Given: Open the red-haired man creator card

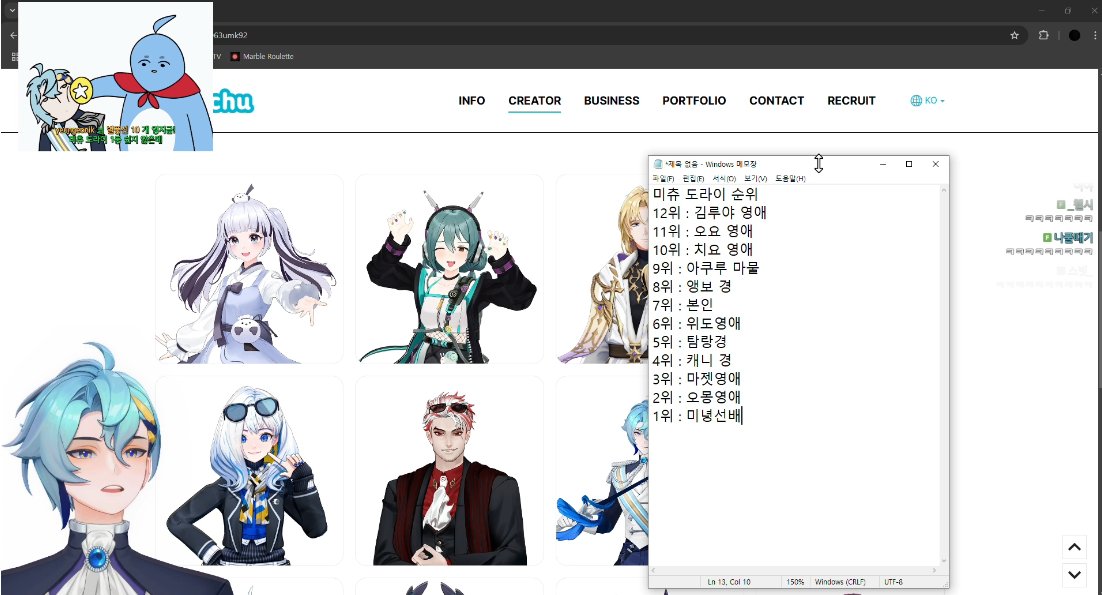Looking at the screenshot, I should pos(449,471).
